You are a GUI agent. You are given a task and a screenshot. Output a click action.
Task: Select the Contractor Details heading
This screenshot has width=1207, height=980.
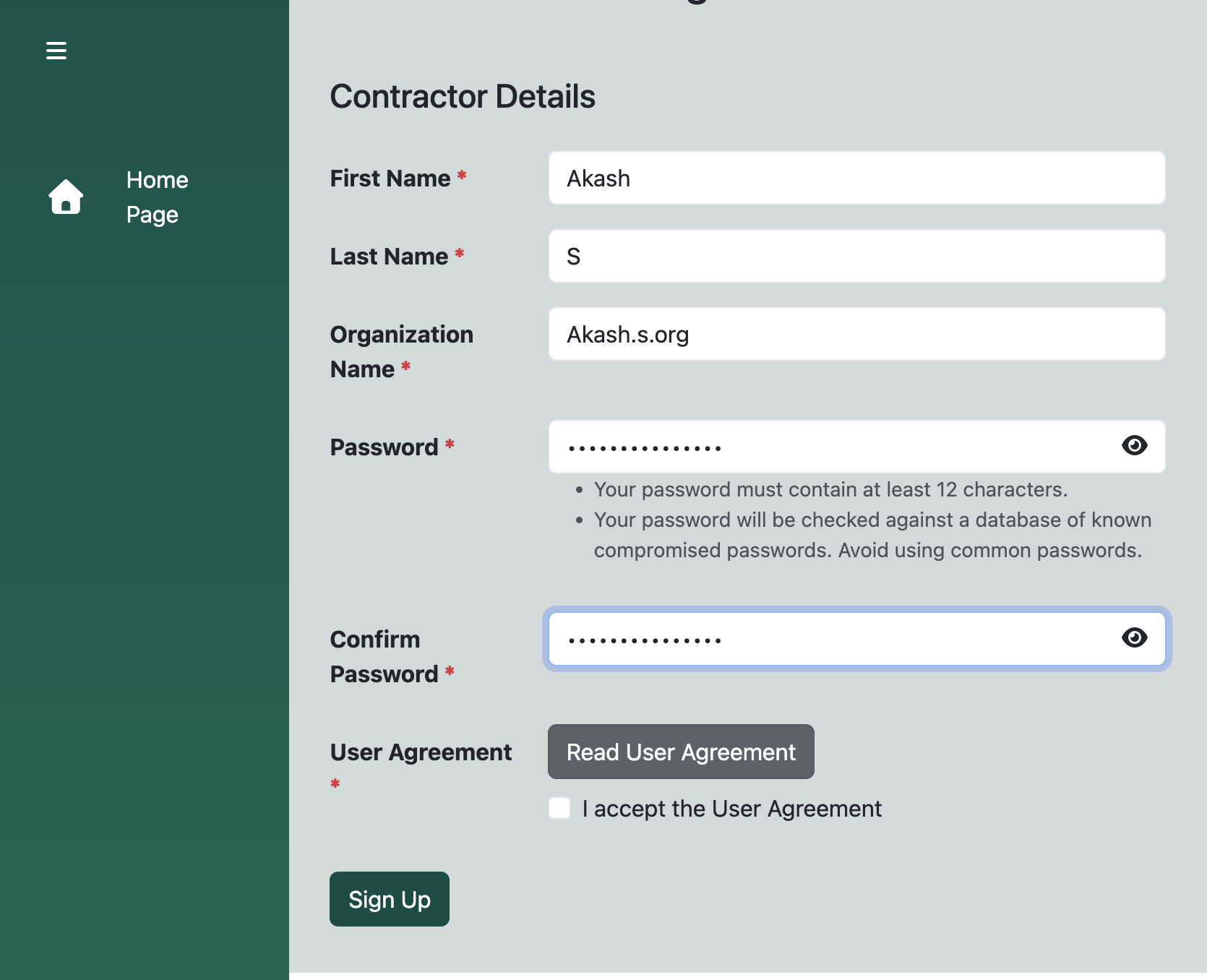coord(463,96)
